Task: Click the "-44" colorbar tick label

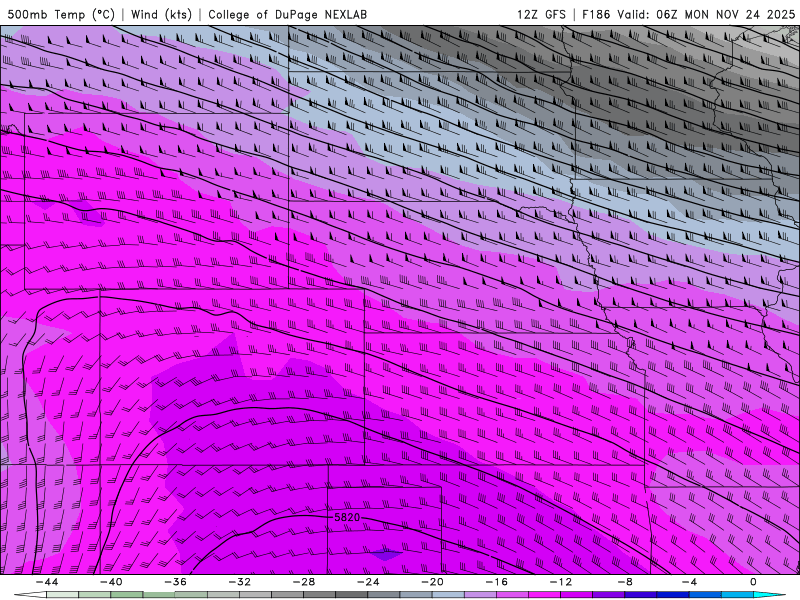Action: click(x=47, y=582)
